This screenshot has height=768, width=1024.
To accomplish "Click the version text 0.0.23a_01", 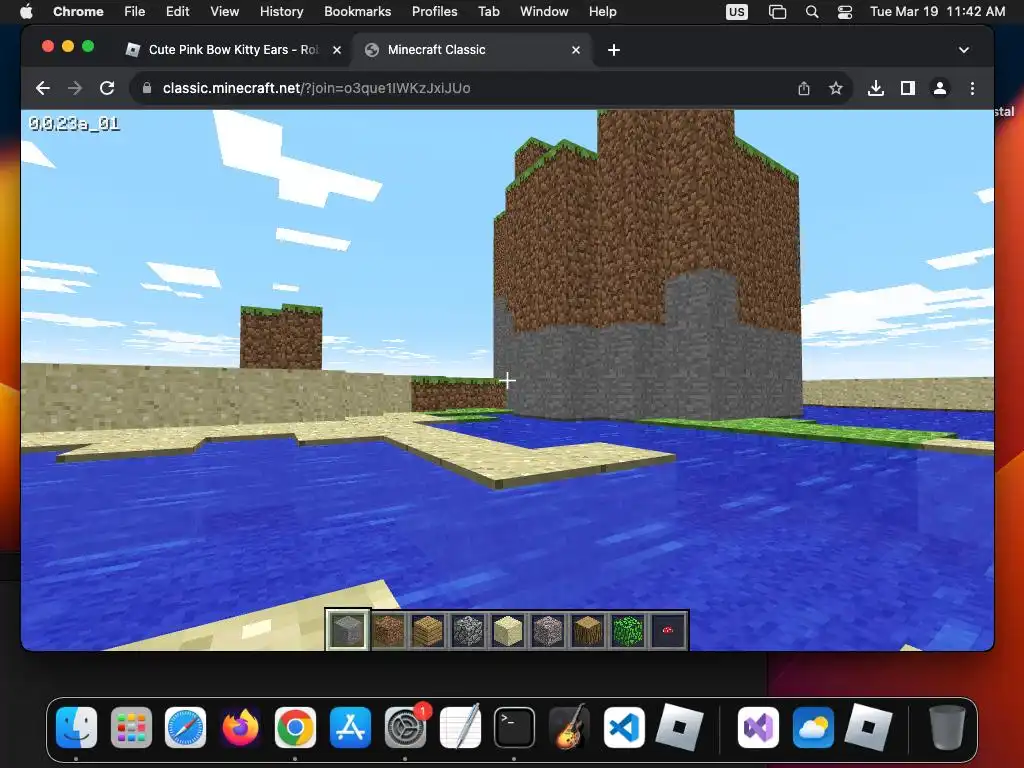I will (74, 123).
